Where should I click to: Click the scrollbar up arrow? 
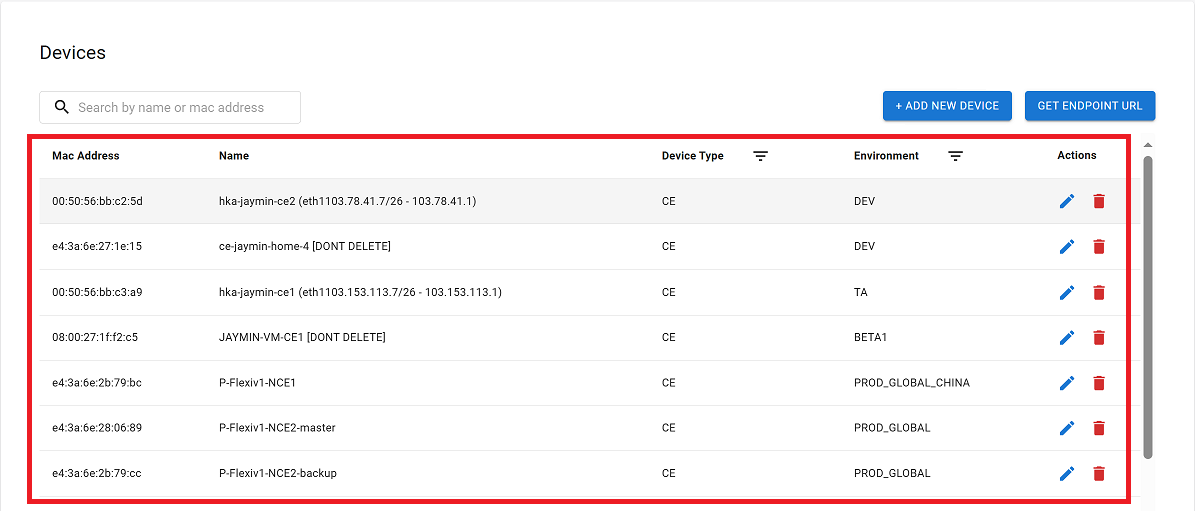pyautogui.click(x=1148, y=145)
